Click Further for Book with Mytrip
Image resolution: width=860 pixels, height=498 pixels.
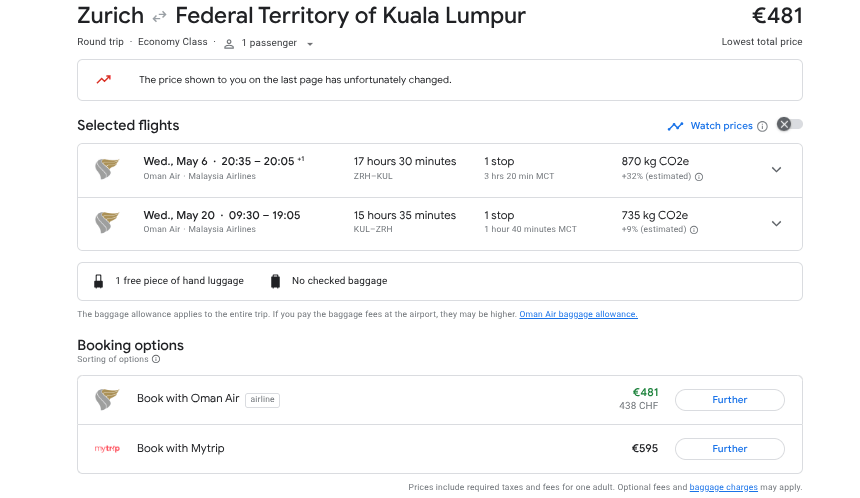pyautogui.click(x=729, y=449)
